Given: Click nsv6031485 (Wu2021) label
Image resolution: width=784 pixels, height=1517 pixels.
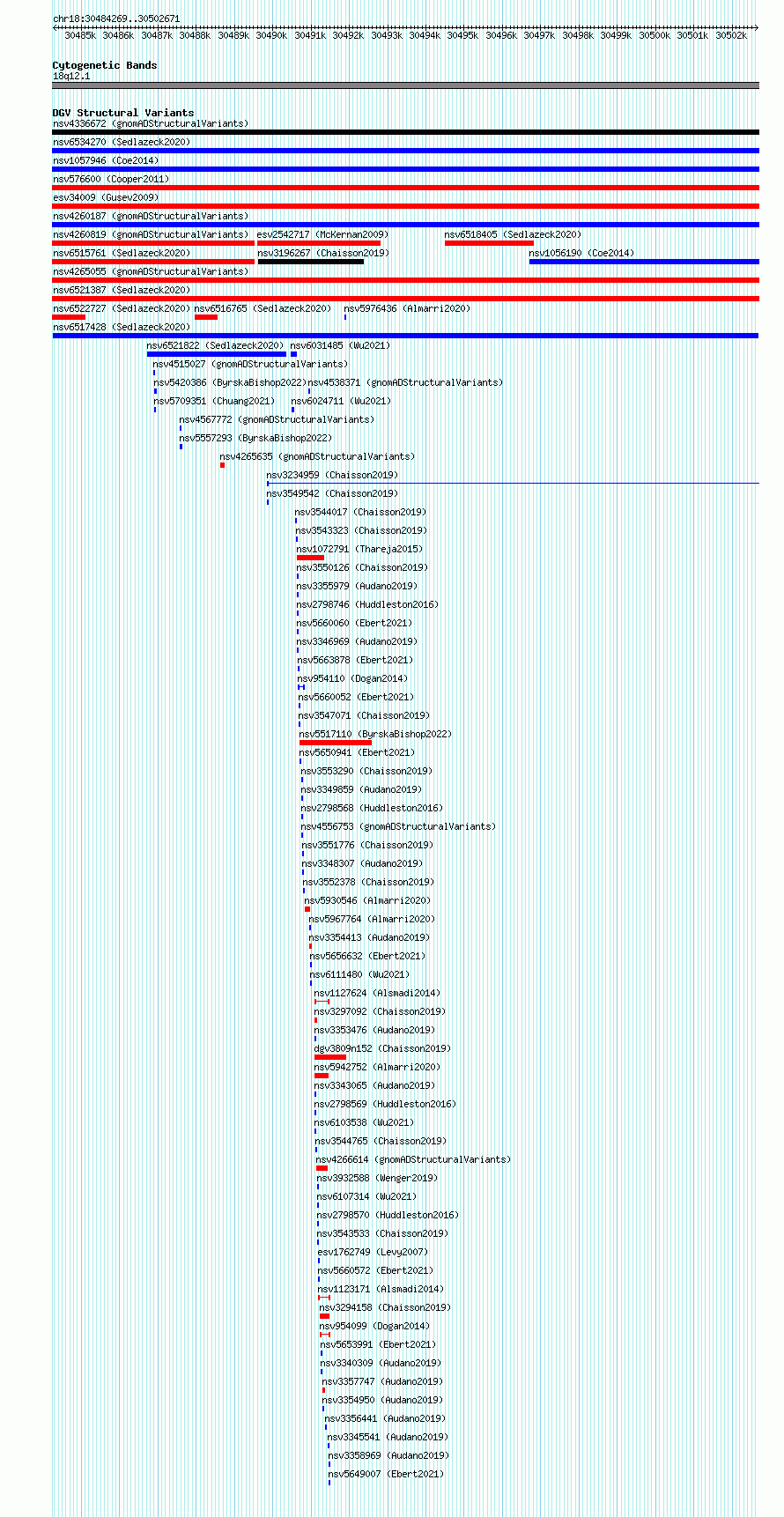Looking at the screenshot, I should pos(341,345).
